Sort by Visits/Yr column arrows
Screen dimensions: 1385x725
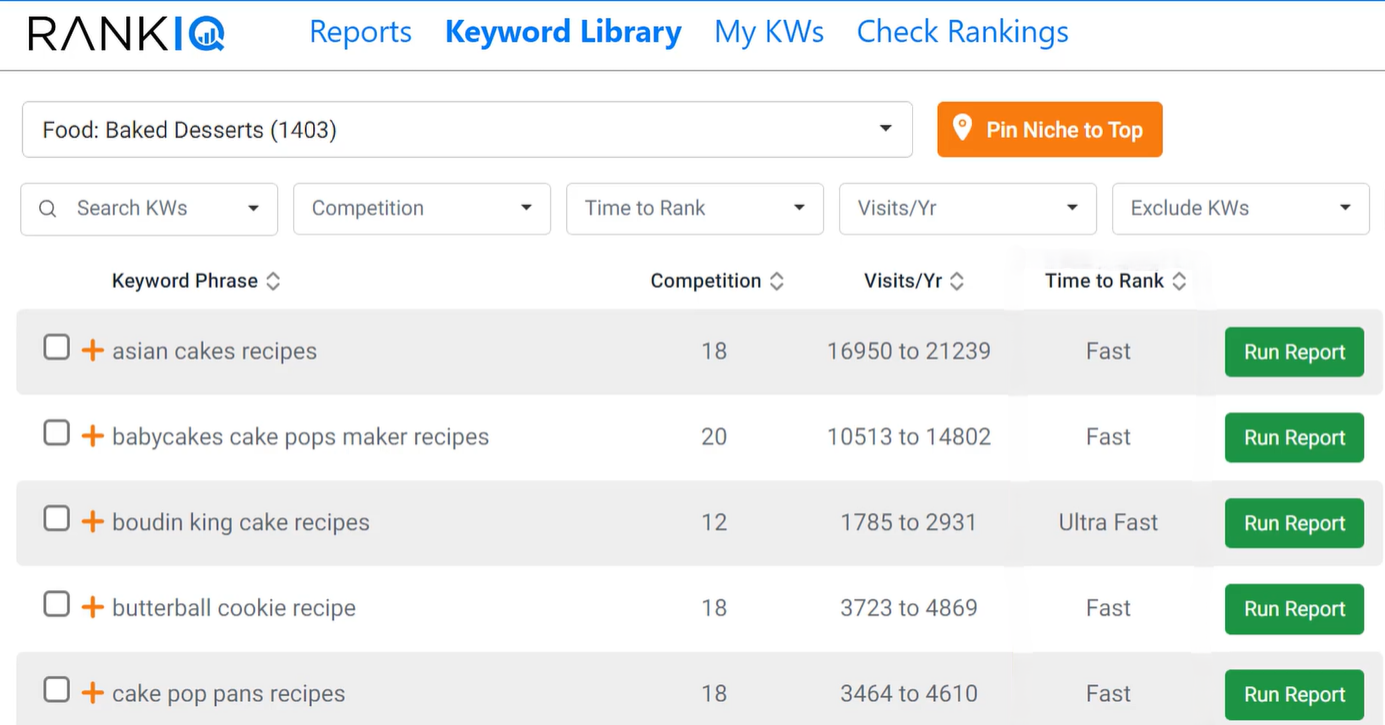pyautogui.click(x=957, y=281)
